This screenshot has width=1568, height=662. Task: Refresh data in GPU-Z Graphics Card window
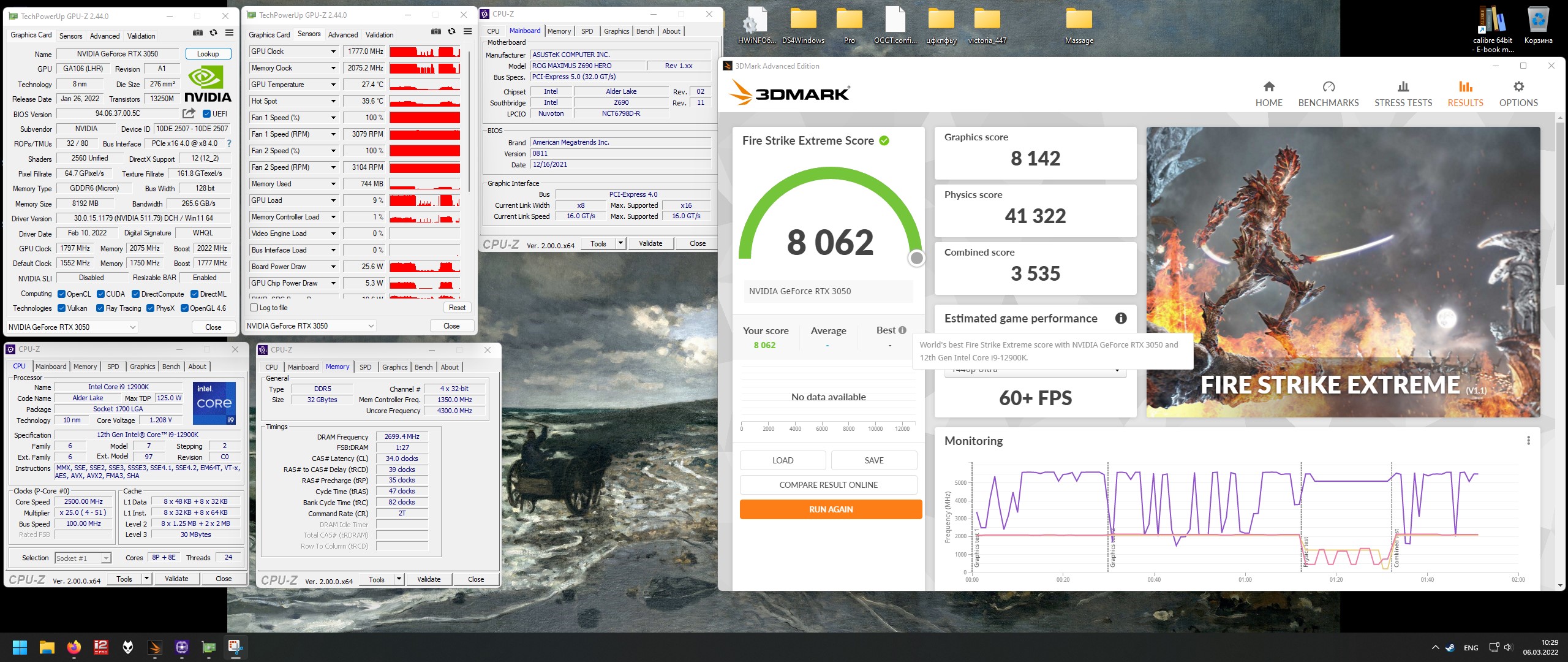click(213, 33)
